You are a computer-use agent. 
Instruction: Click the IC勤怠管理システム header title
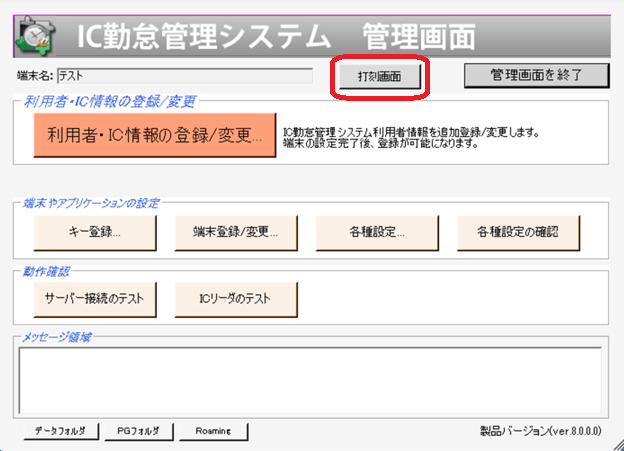tap(204, 37)
